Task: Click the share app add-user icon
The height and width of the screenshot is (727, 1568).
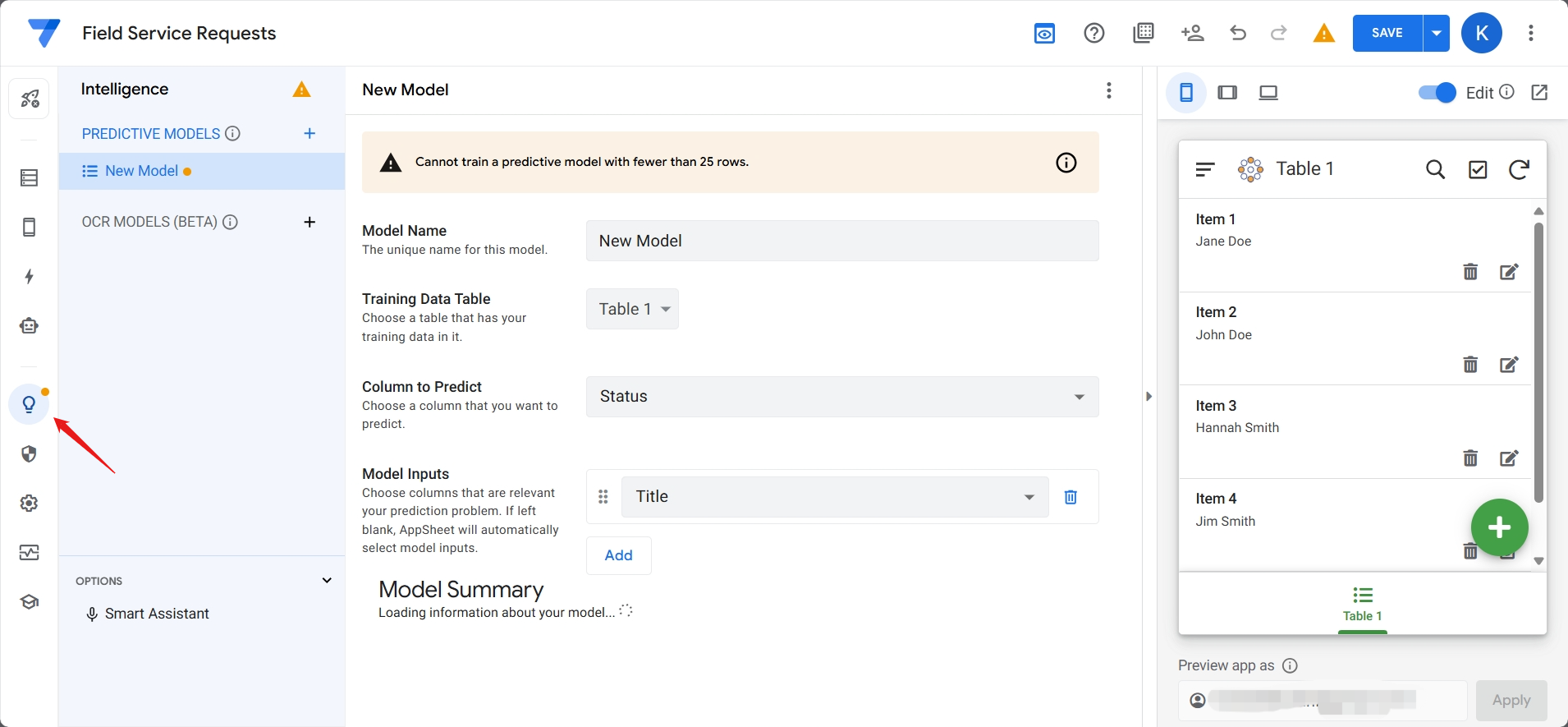Action: (x=1192, y=33)
